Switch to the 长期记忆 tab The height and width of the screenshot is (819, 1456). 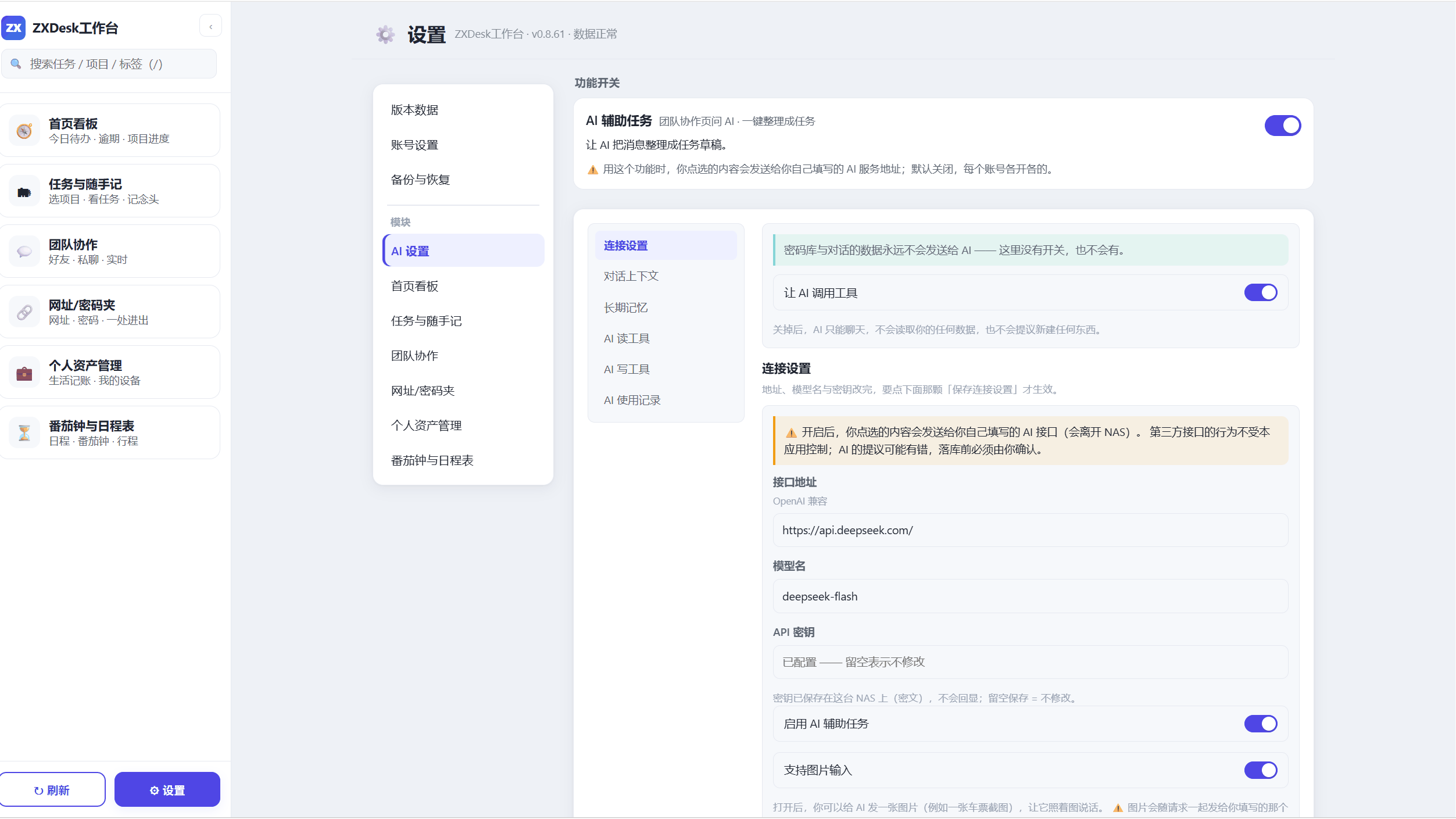point(666,307)
